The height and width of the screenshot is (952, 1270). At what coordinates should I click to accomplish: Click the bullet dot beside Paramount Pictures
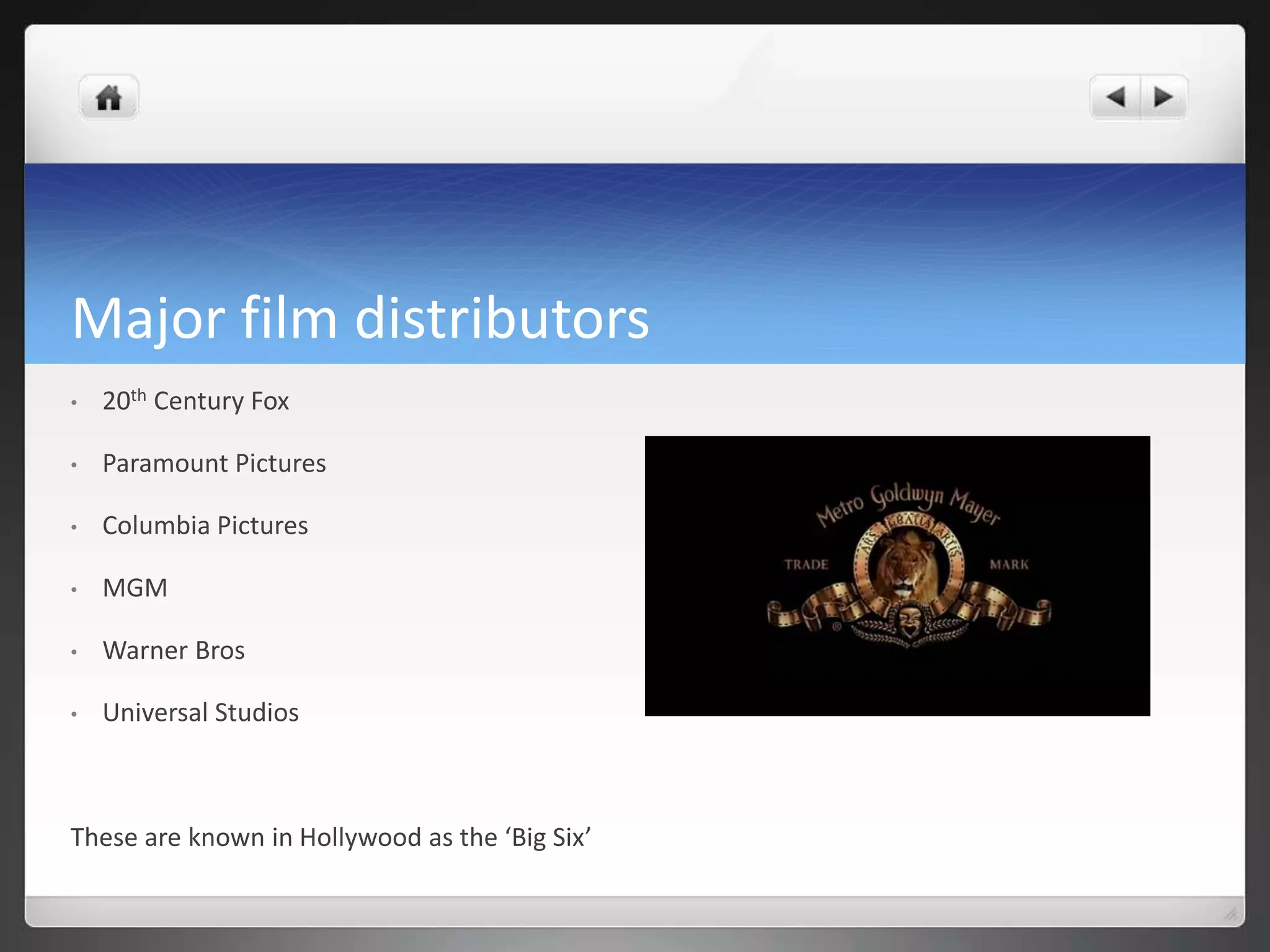pos(74,465)
